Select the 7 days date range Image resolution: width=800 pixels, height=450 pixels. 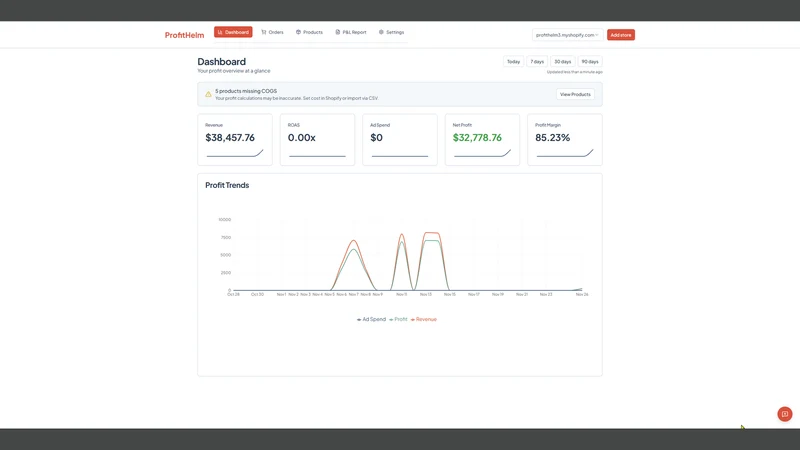(x=537, y=61)
